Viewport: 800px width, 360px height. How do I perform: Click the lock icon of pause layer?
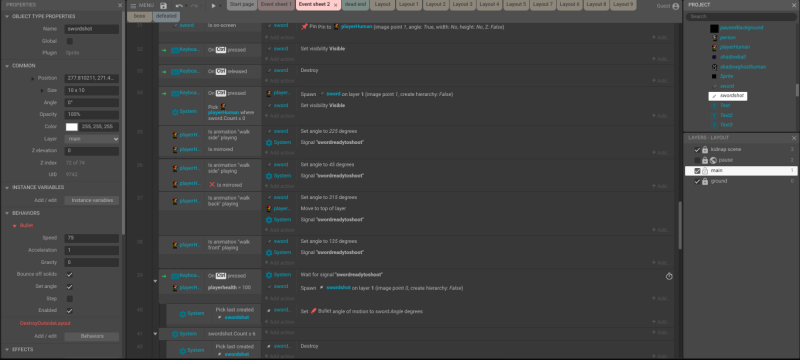tap(705, 160)
